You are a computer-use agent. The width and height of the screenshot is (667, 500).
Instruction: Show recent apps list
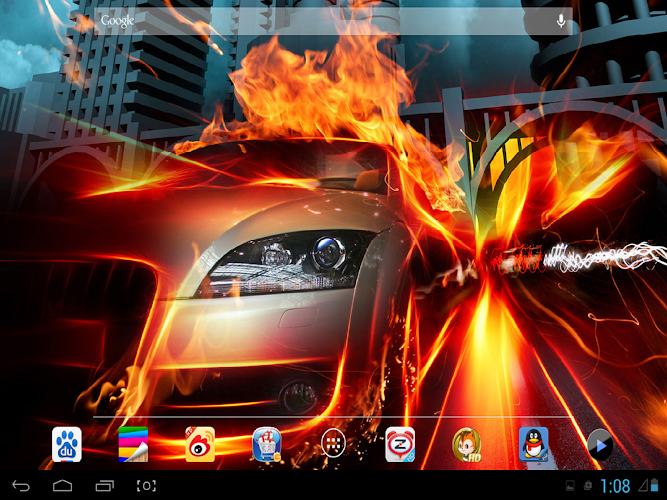(x=104, y=486)
